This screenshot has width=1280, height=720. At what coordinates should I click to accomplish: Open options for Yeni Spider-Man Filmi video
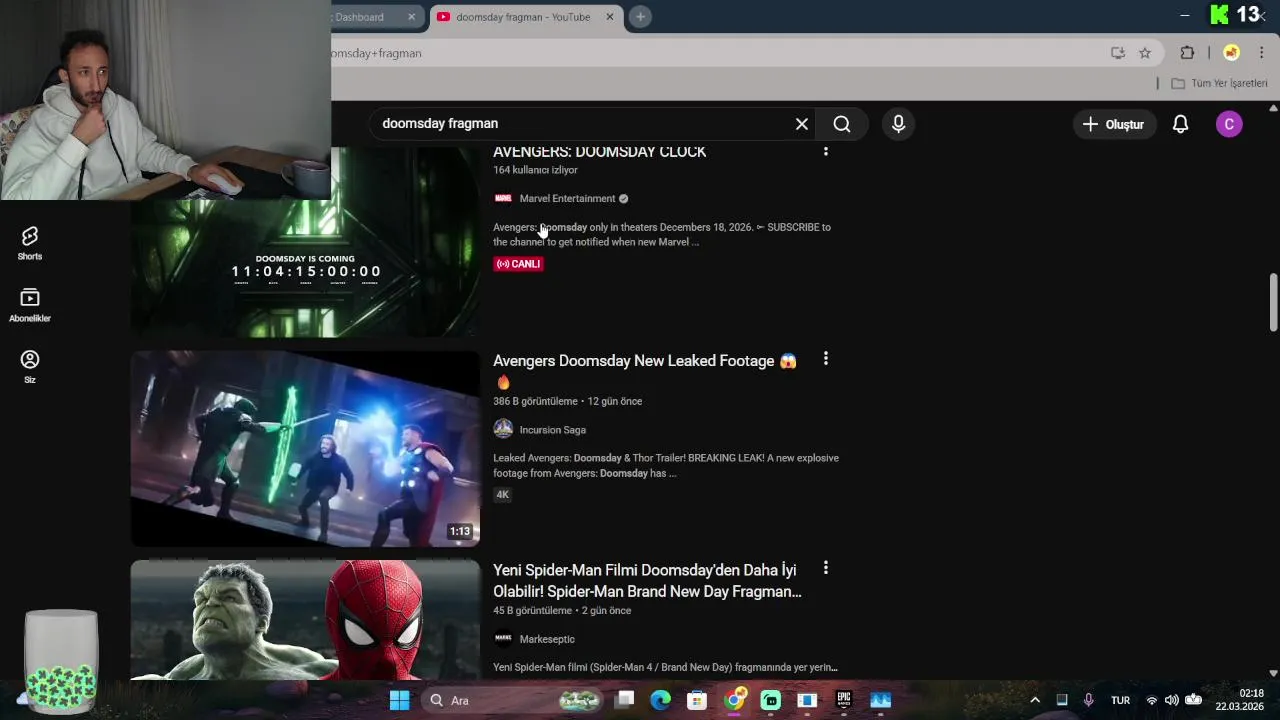pos(825,568)
